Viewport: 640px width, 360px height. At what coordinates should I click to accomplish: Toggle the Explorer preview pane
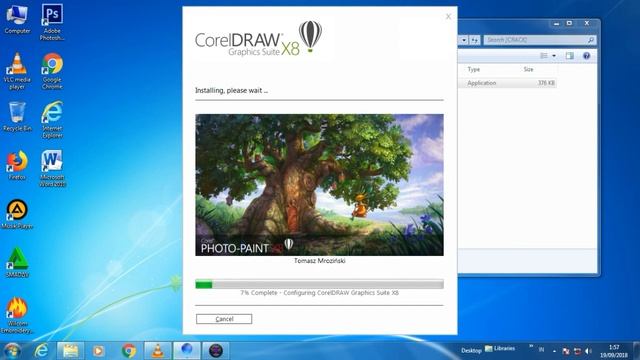(x=569, y=56)
